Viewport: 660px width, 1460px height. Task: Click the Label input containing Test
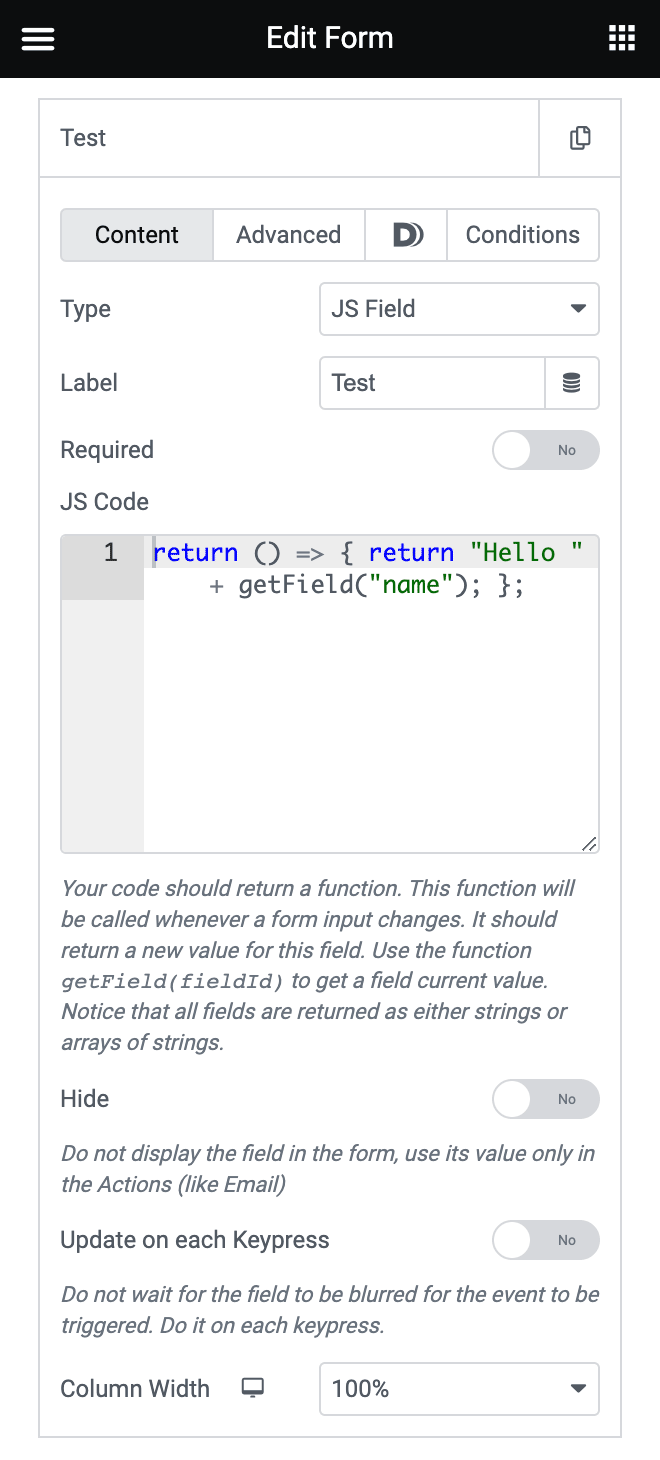tap(430, 383)
